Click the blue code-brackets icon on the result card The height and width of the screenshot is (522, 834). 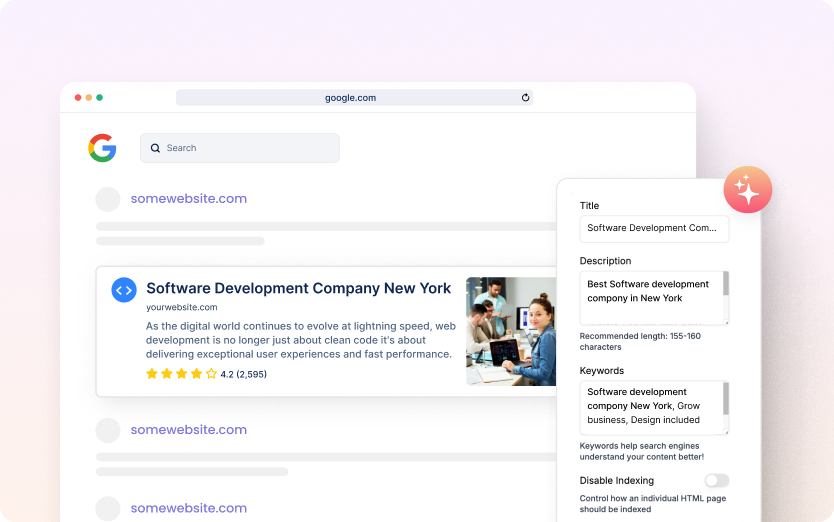pyautogui.click(x=124, y=290)
